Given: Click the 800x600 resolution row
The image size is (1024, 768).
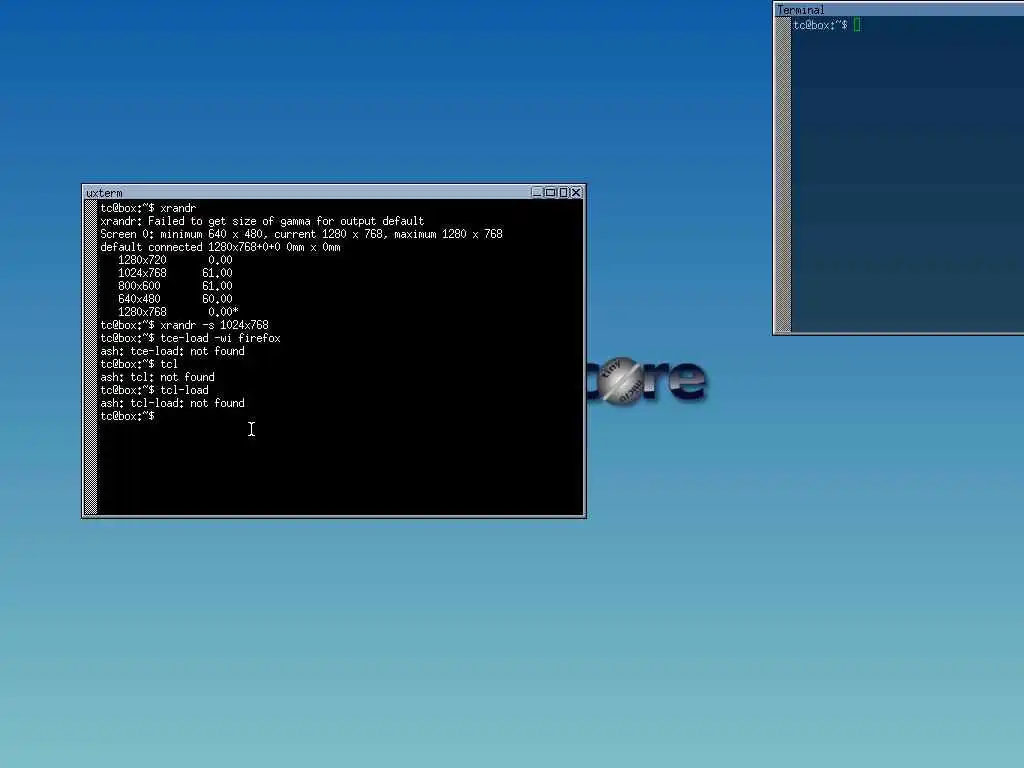Looking at the screenshot, I should [175, 286].
